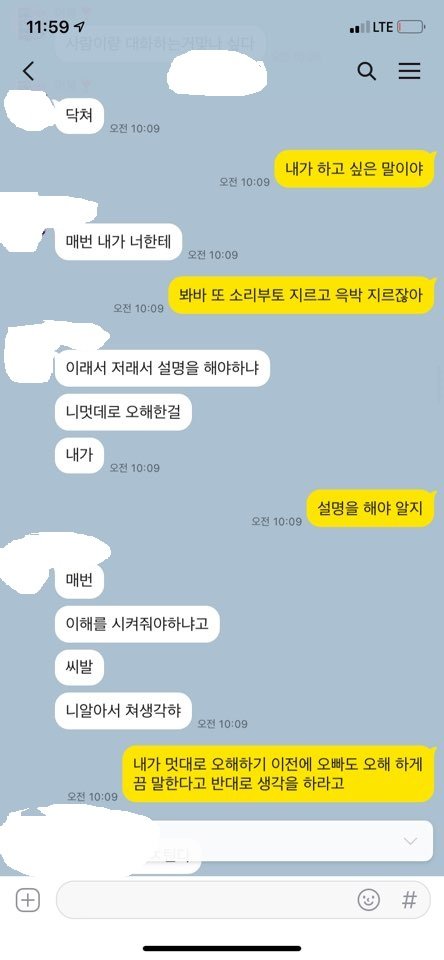Screen dimensions: 444x960
Task: Tap the '닥쳐' message bubble
Action: pos(80,114)
